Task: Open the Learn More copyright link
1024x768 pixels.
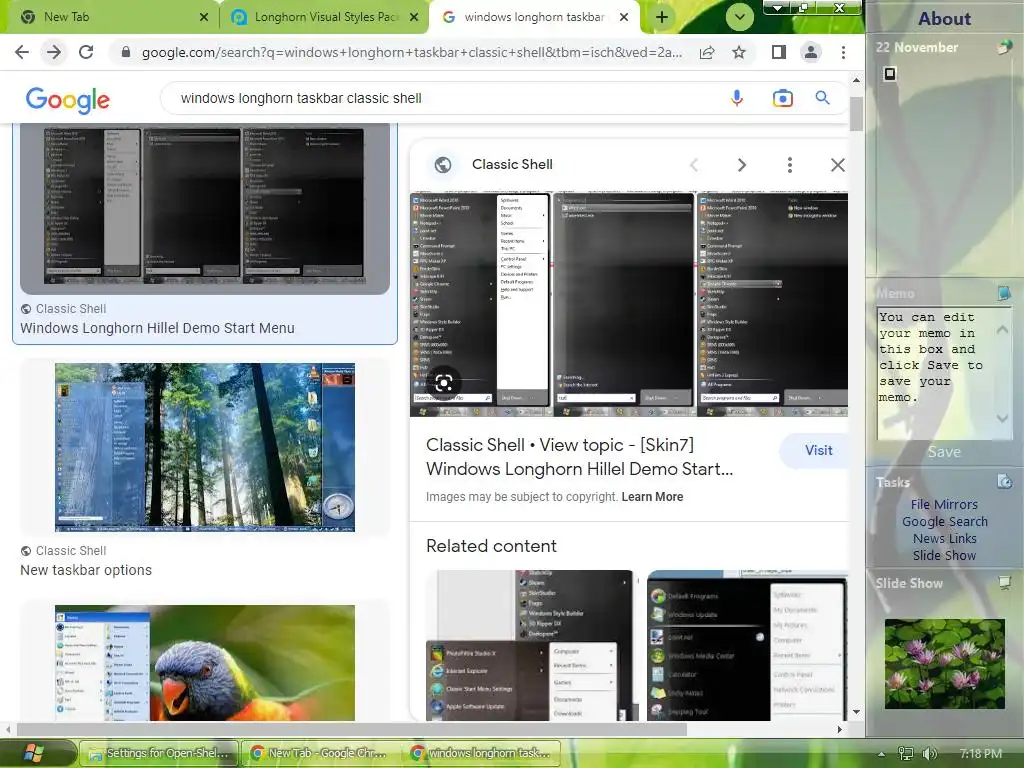Action: tap(652, 497)
